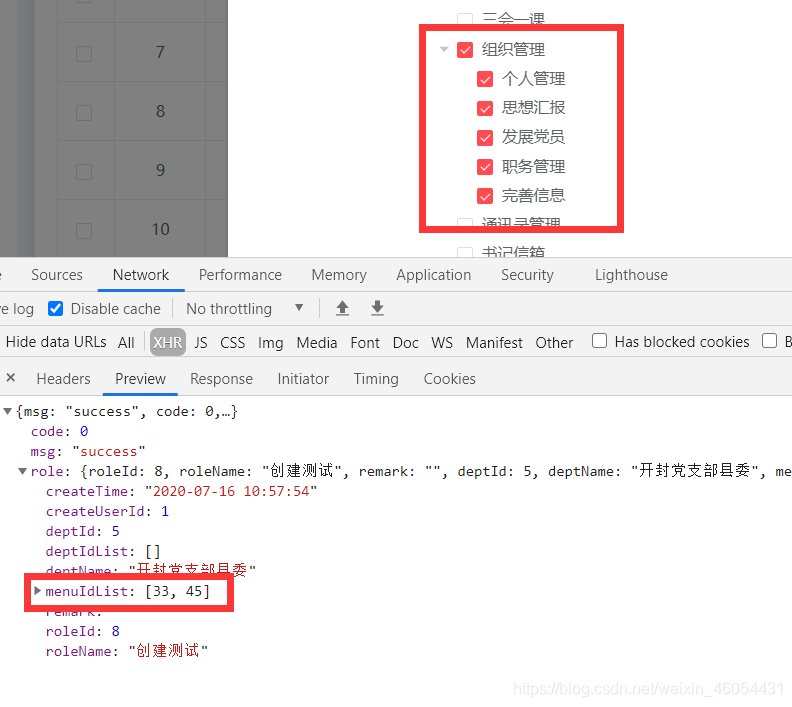
Task: Check the row 7 table checkbox
Action: tap(84, 53)
